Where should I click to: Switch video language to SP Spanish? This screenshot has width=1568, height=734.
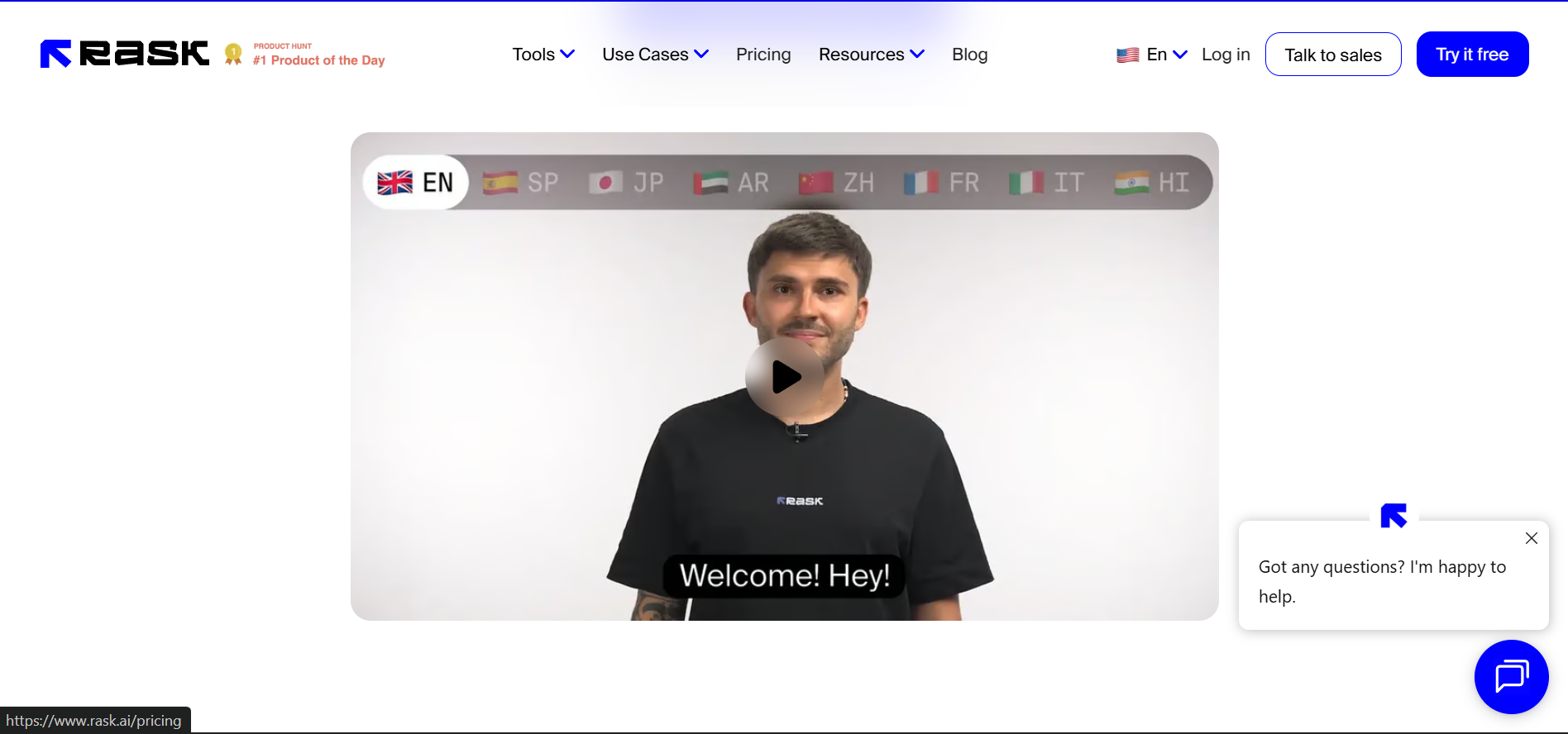[521, 183]
